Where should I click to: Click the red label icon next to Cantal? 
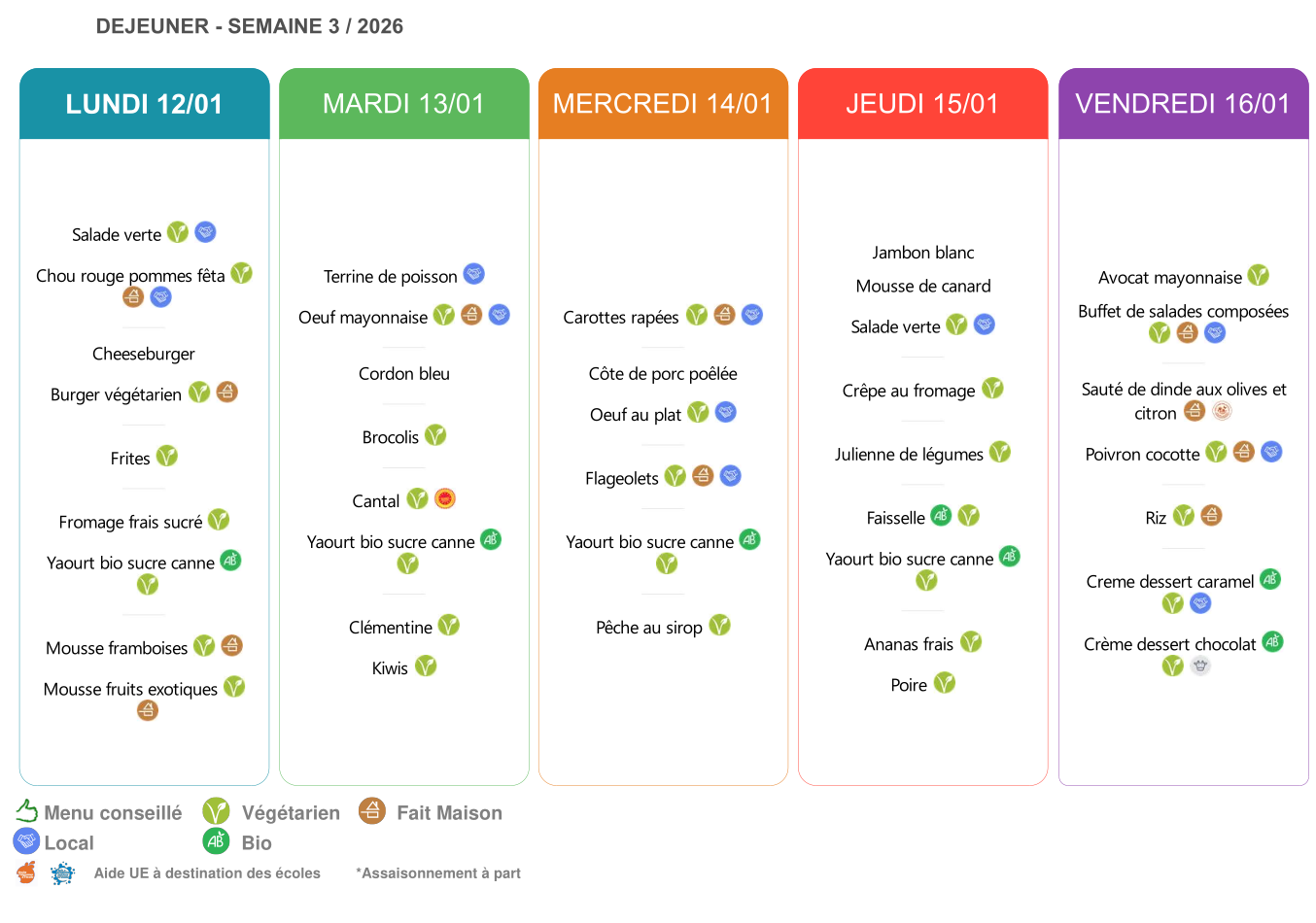[x=445, y=499]
